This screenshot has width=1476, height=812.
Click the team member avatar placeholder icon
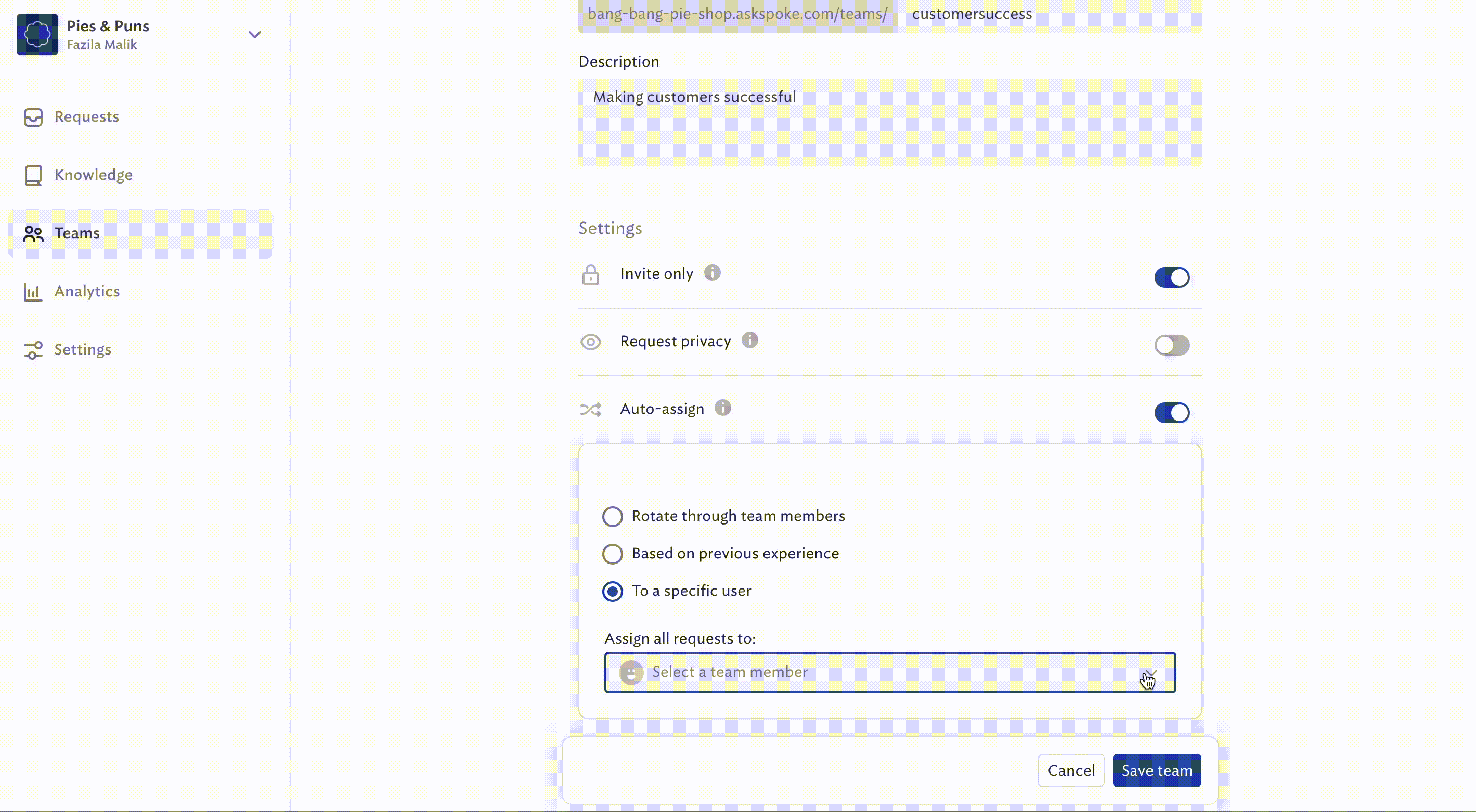click(631, 673)
